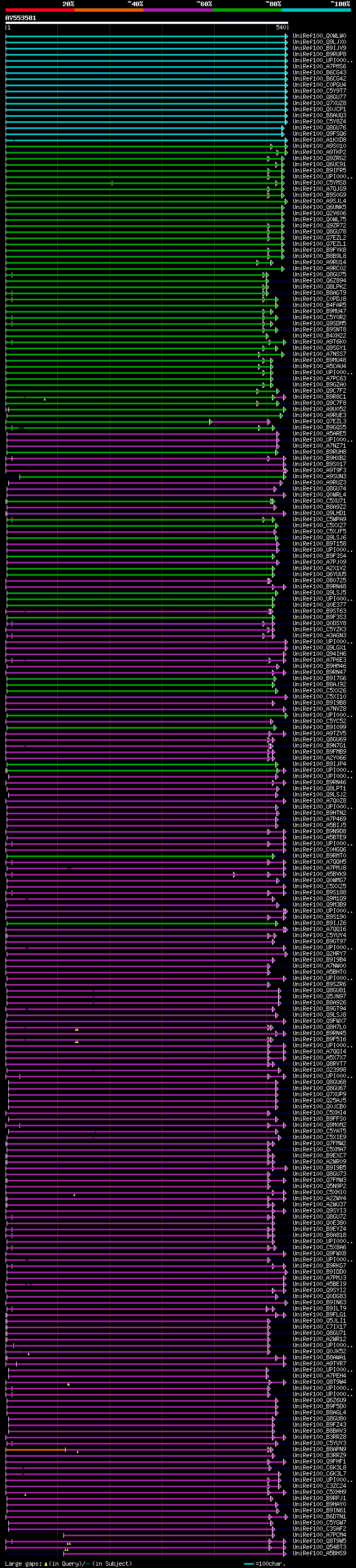
Task: Select hit label UniRef100_A9RUZ3
Action: (x=319, y=482)
